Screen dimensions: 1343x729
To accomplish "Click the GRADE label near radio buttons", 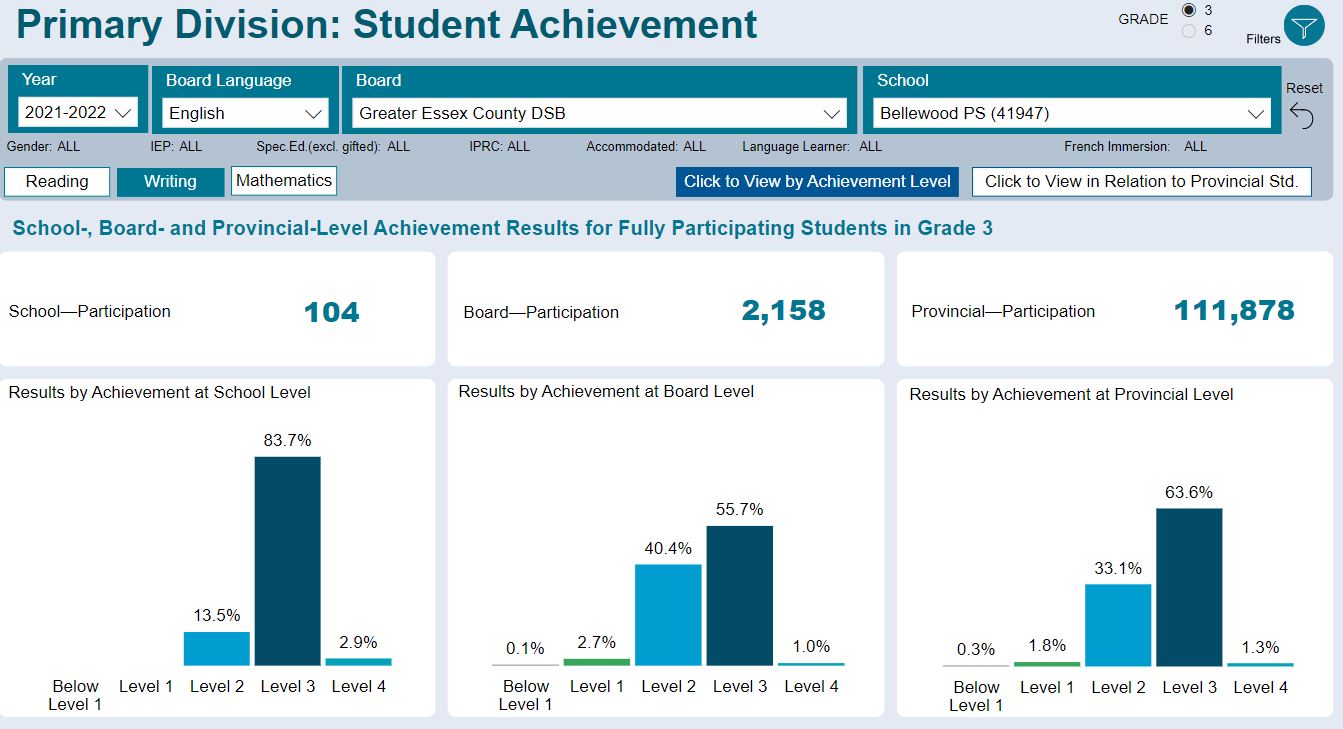I will coord(1143,19).
